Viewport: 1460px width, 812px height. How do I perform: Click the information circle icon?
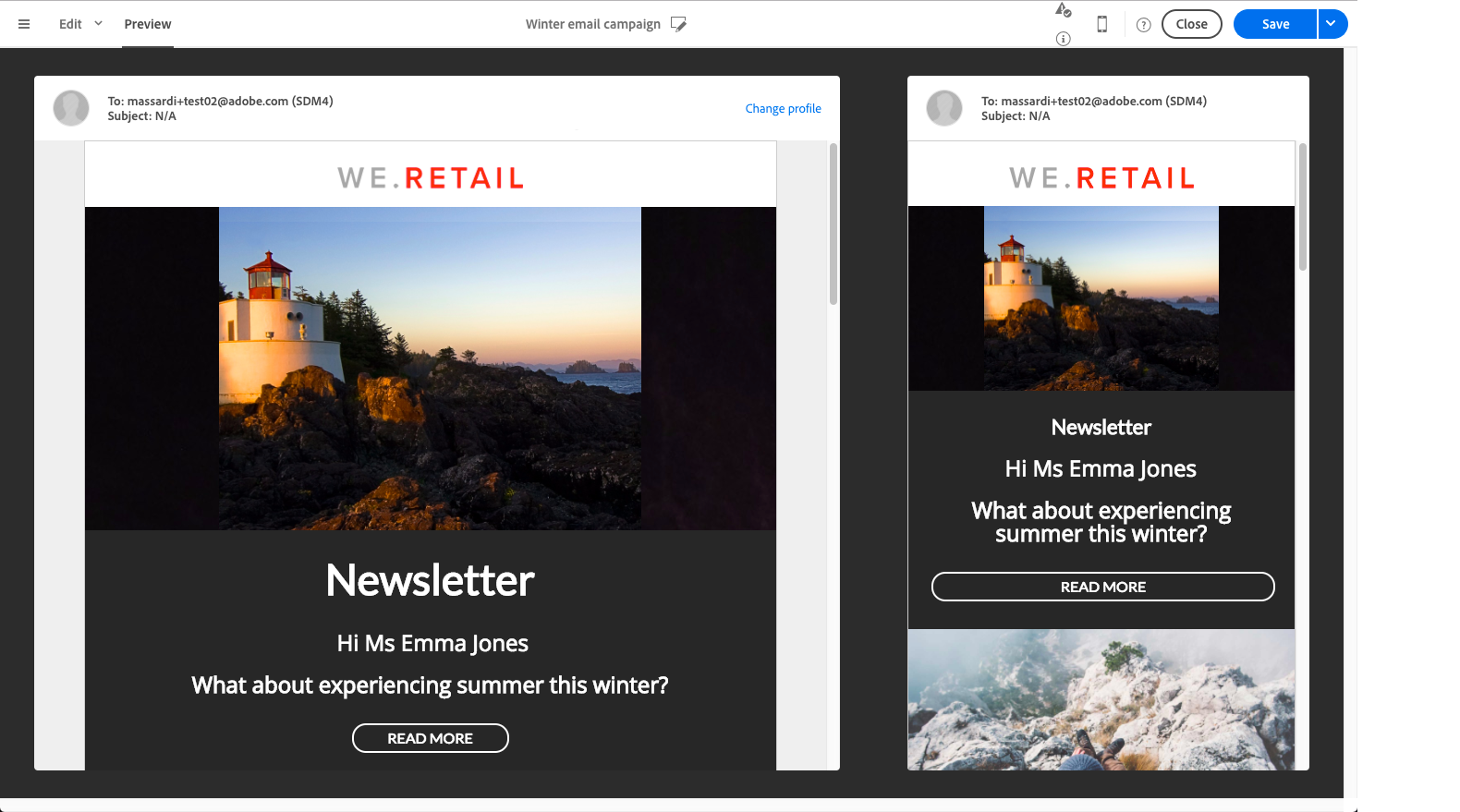click(1064, 39)
